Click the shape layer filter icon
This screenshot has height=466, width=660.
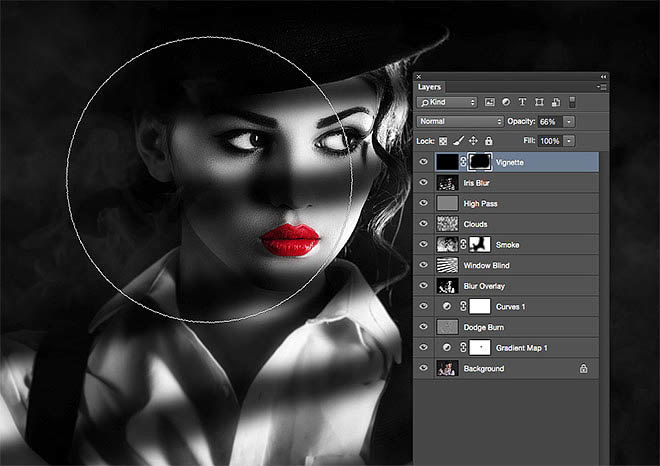539,102
